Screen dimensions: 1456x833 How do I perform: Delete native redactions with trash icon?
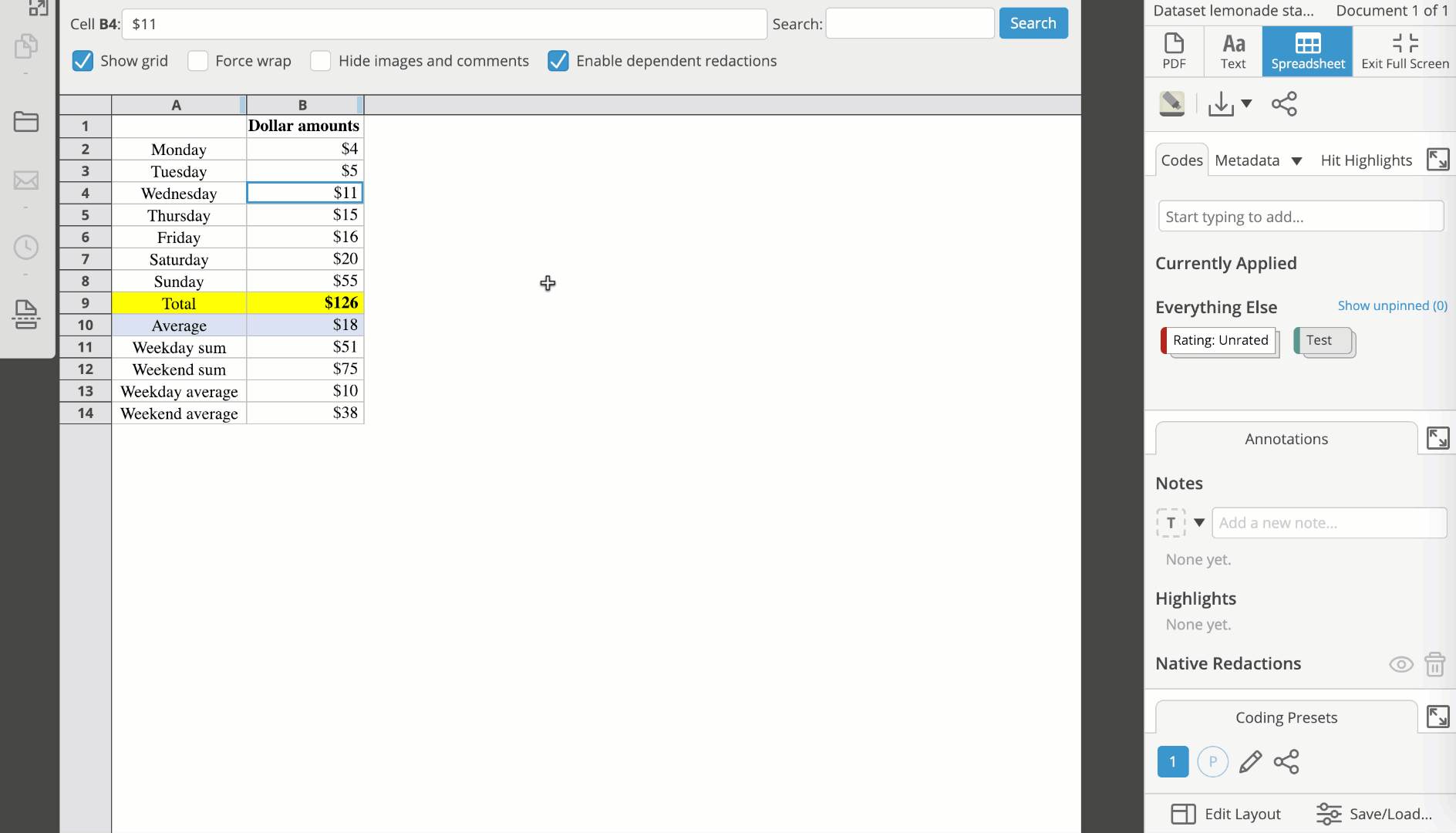point(1434,664)
